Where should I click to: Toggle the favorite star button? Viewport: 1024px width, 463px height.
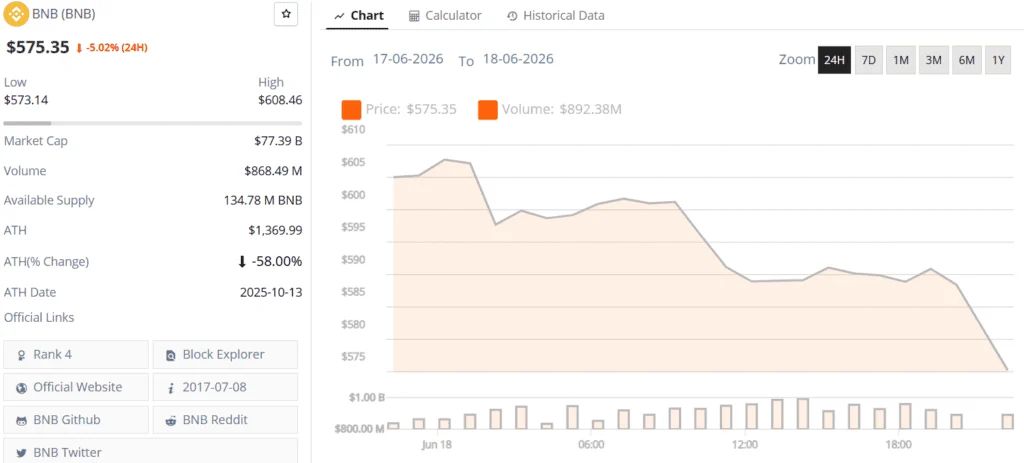[286, 14]
